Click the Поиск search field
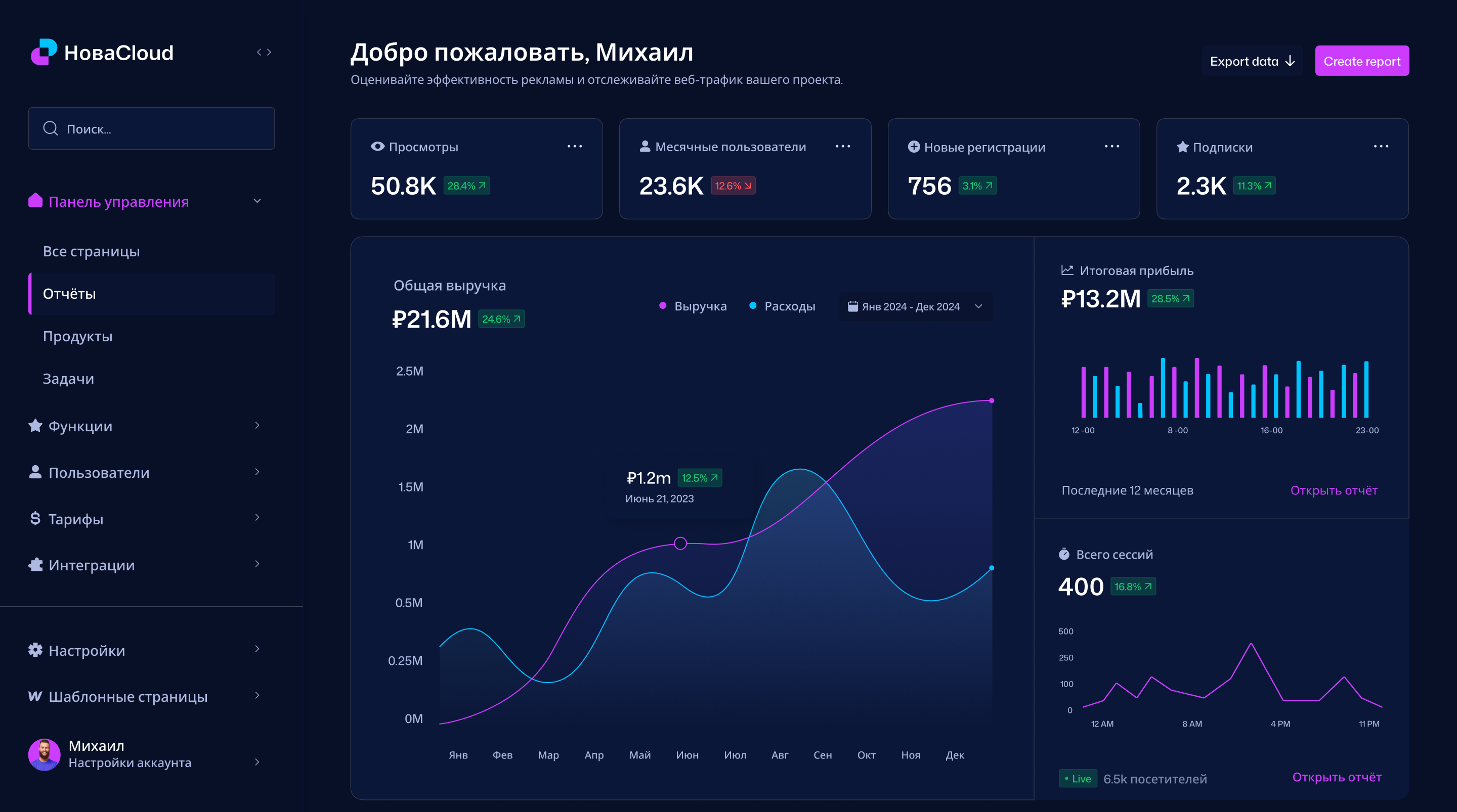 (152, 128)
